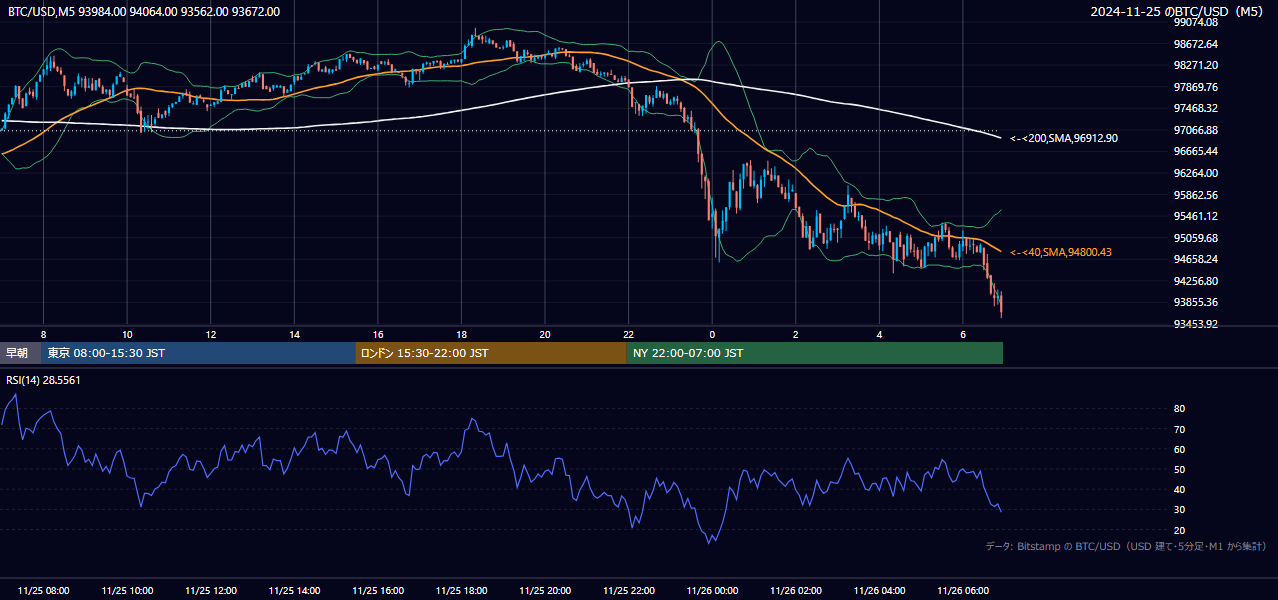
Task: Click the 11/25 08:00 time label
Action: (x=44, y=591)
